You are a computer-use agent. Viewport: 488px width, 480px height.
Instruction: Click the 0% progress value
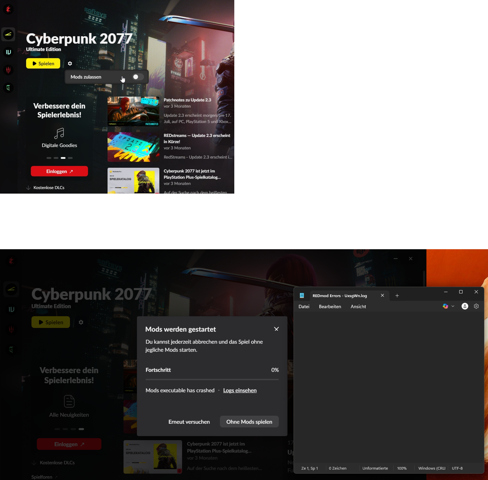(275, 370)
